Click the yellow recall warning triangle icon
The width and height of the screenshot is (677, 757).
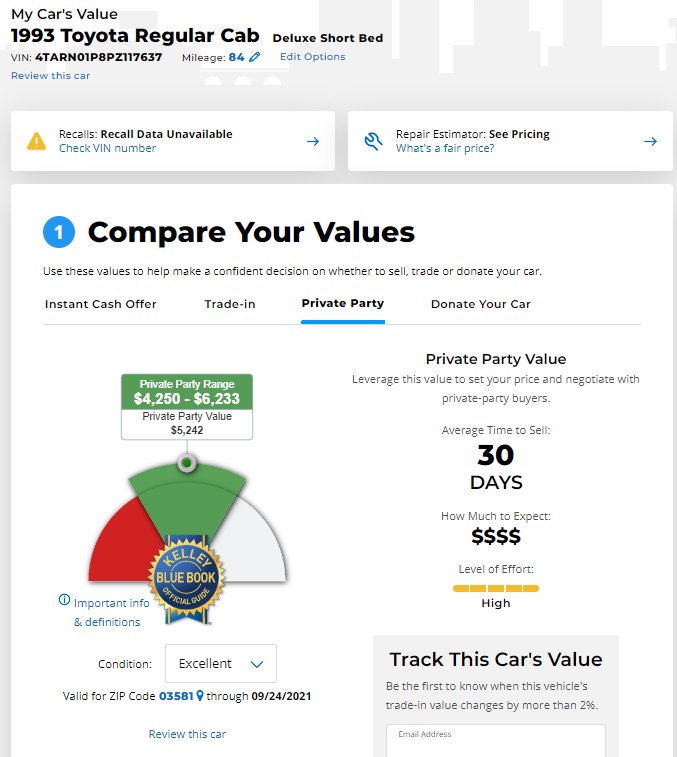[x=37, y=141]
